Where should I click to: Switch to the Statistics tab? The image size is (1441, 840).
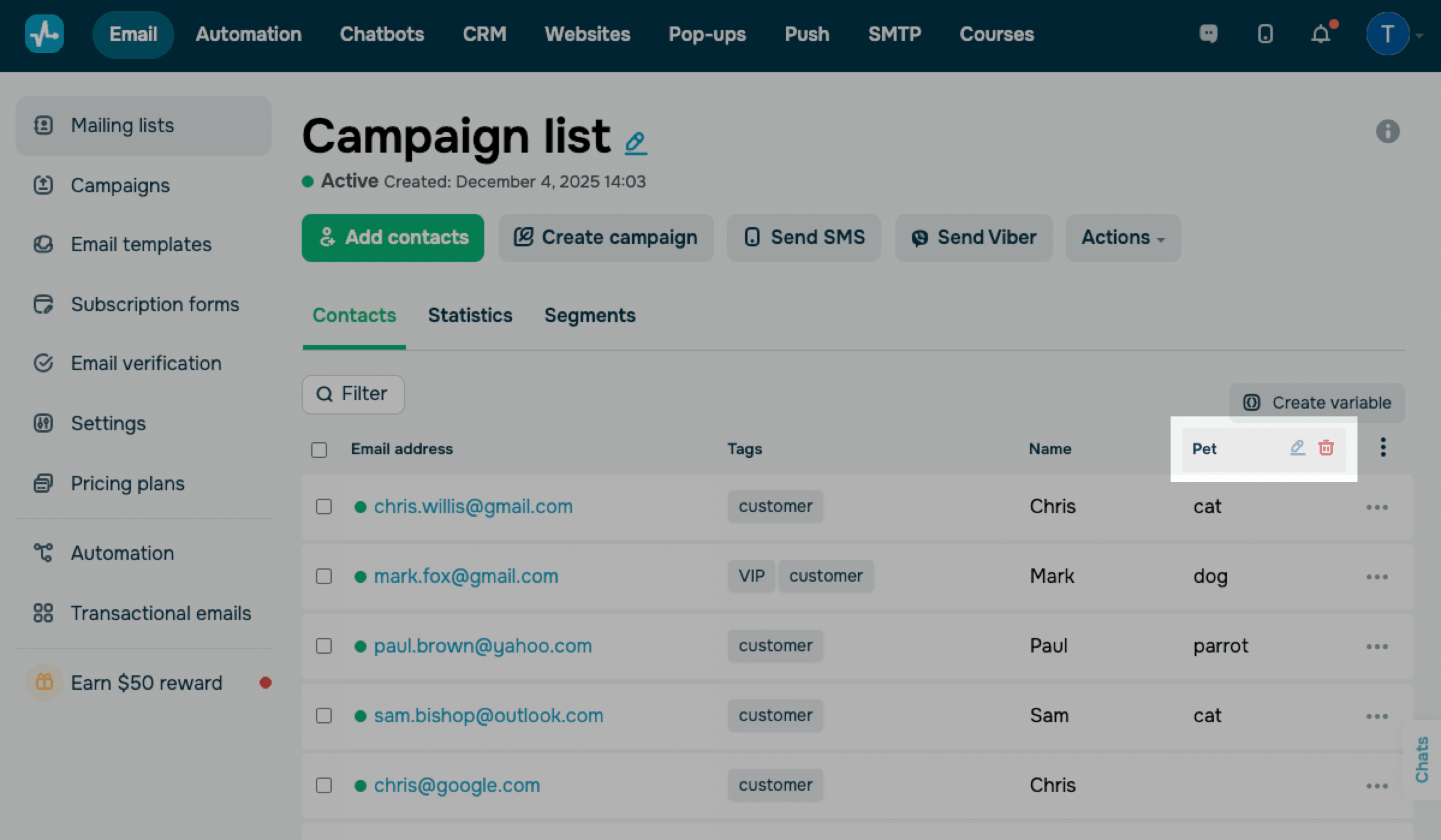470,315
